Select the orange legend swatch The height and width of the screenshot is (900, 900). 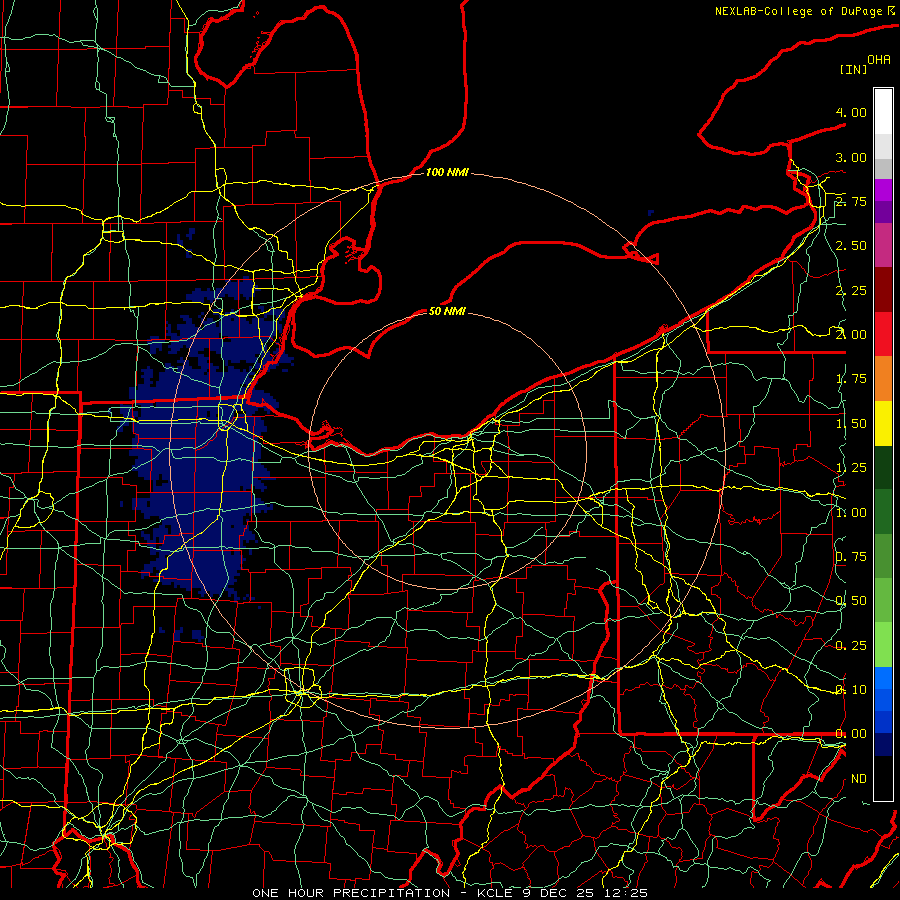(883, 379)
